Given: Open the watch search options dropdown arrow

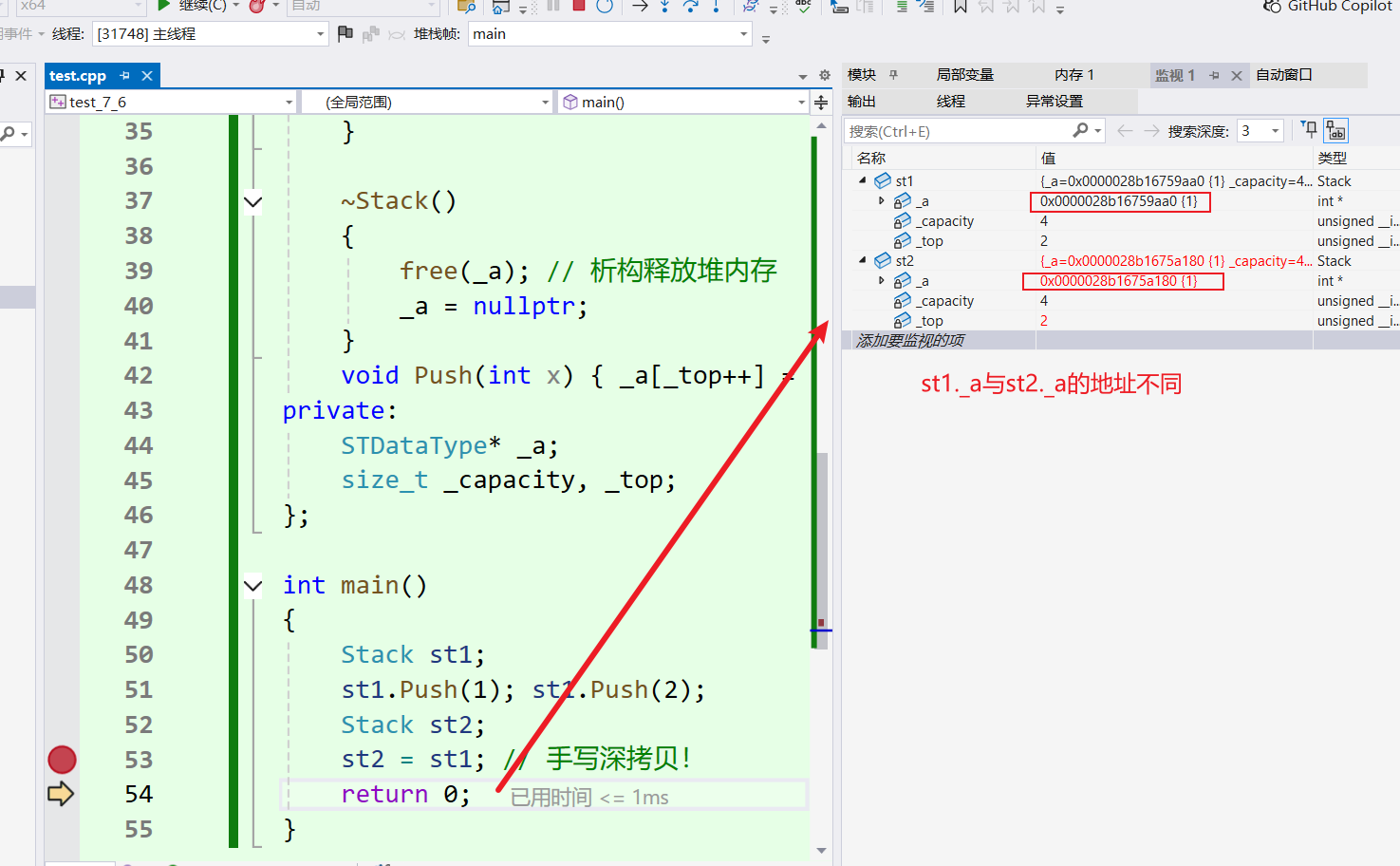Looking at the screenshot, I should coord(1098,131).
